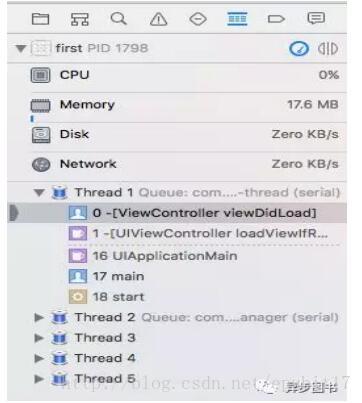This screenshot has height=403, width=362.
Task: Open the Breakpoint navigator icon
Action: [x=276, y=19]
